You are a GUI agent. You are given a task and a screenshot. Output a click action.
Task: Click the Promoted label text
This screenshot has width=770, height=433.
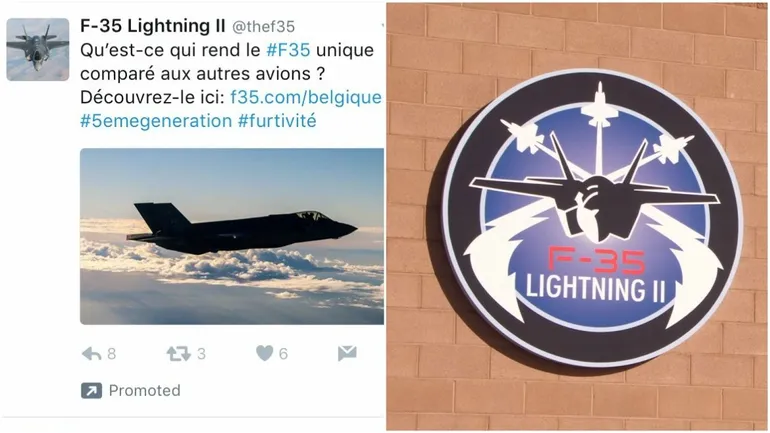pos(144,391)
